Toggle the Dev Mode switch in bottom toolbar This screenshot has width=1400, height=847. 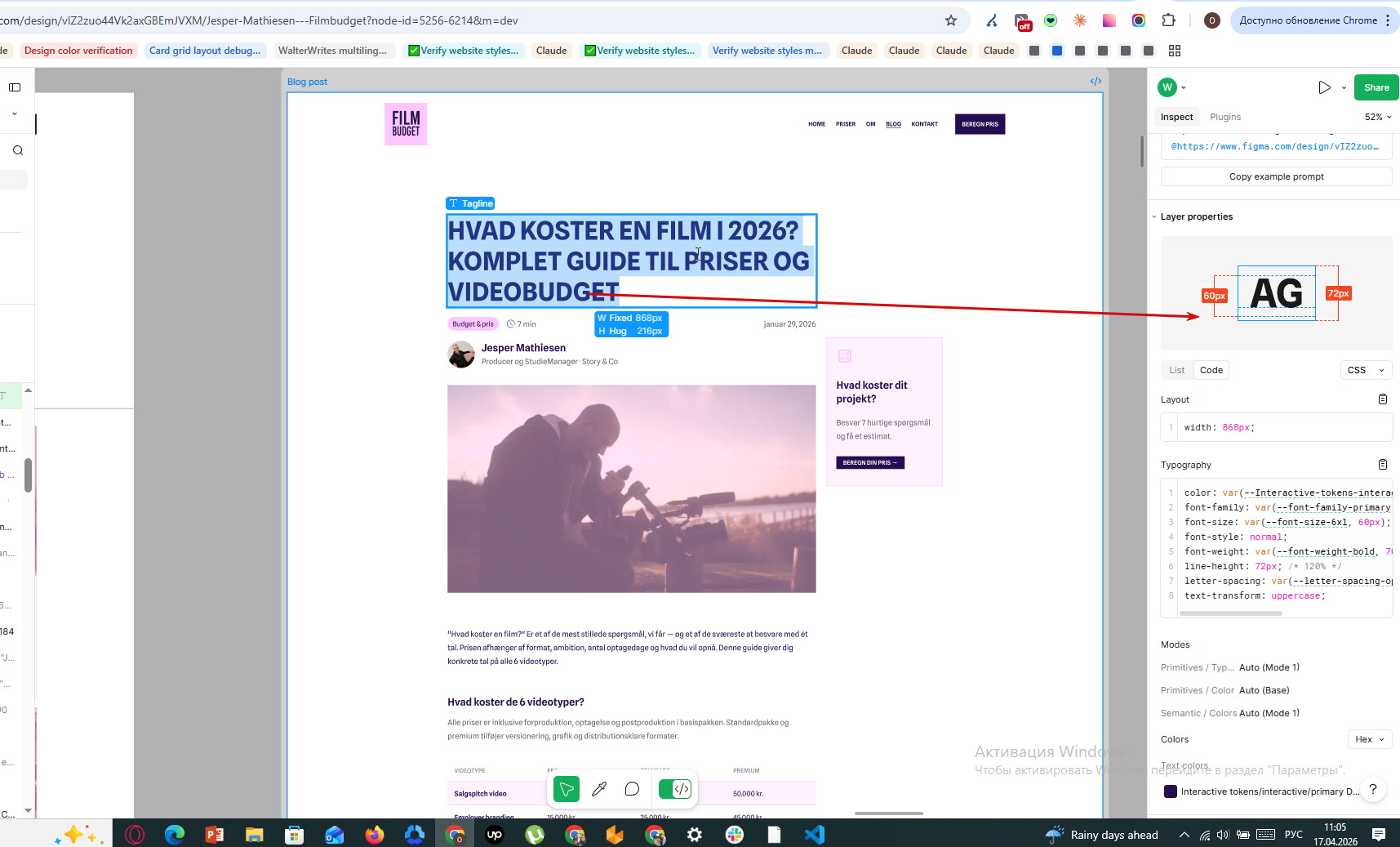(x=674, y=789)
